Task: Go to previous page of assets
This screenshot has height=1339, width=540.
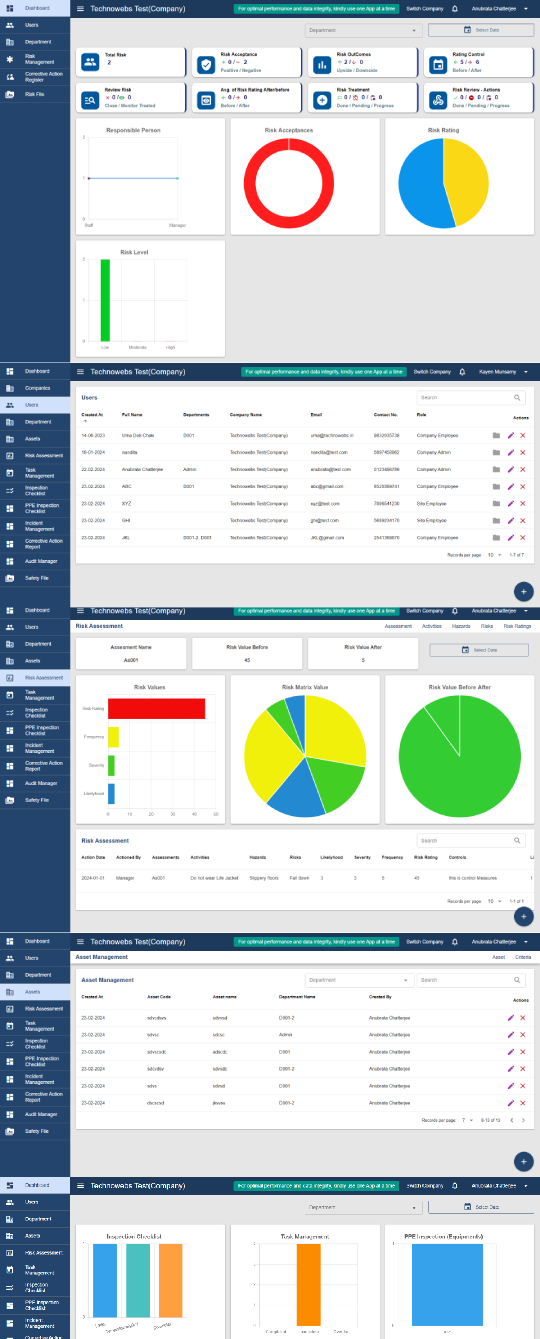Action: pyautogui.click(x=511, y=1120)
